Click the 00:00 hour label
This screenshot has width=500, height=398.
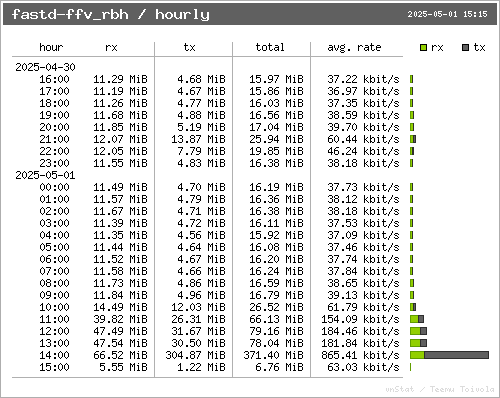tap(54, 187)
